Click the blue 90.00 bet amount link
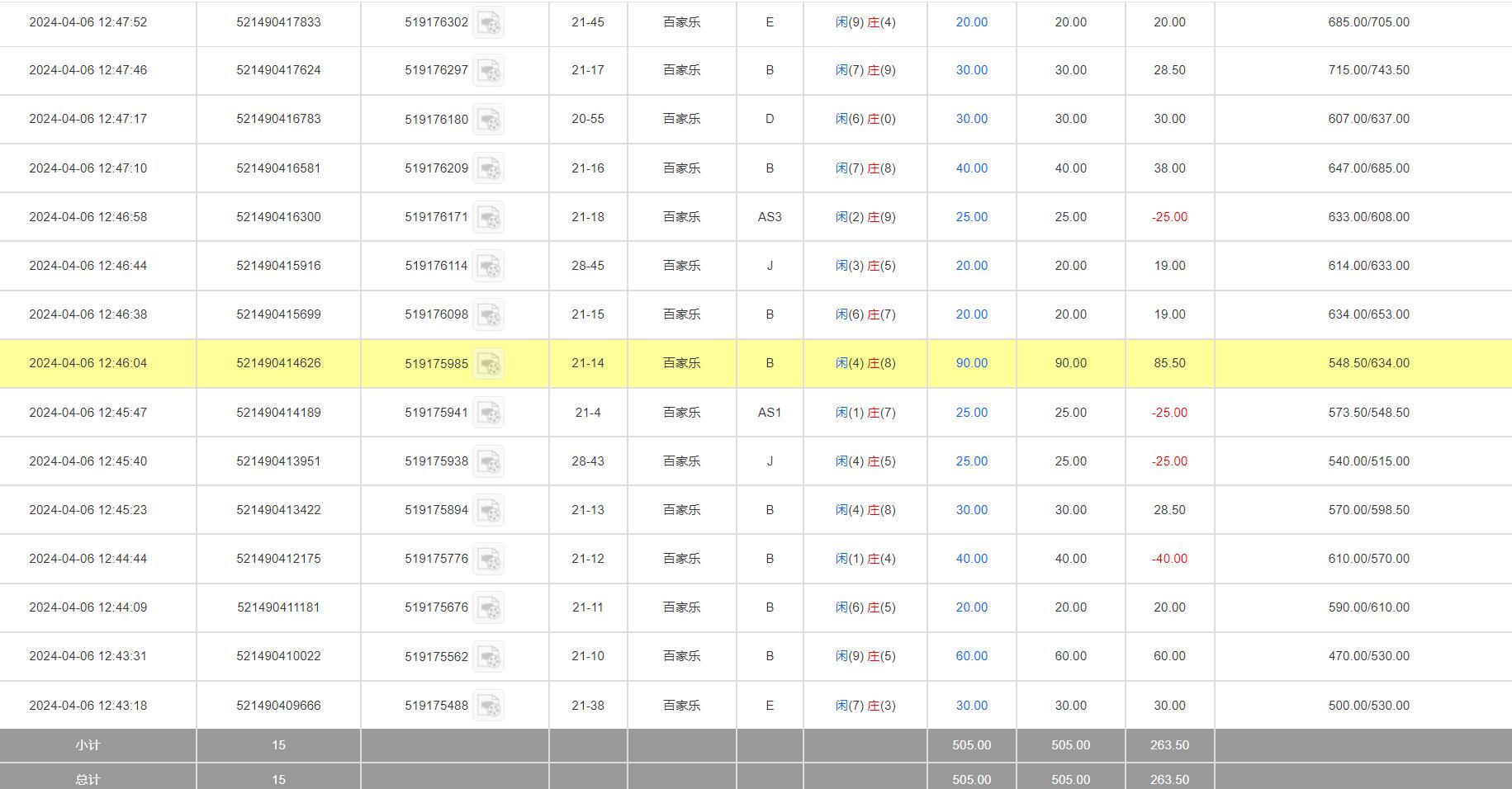1512x789 pixels. (x=971, y=363)
